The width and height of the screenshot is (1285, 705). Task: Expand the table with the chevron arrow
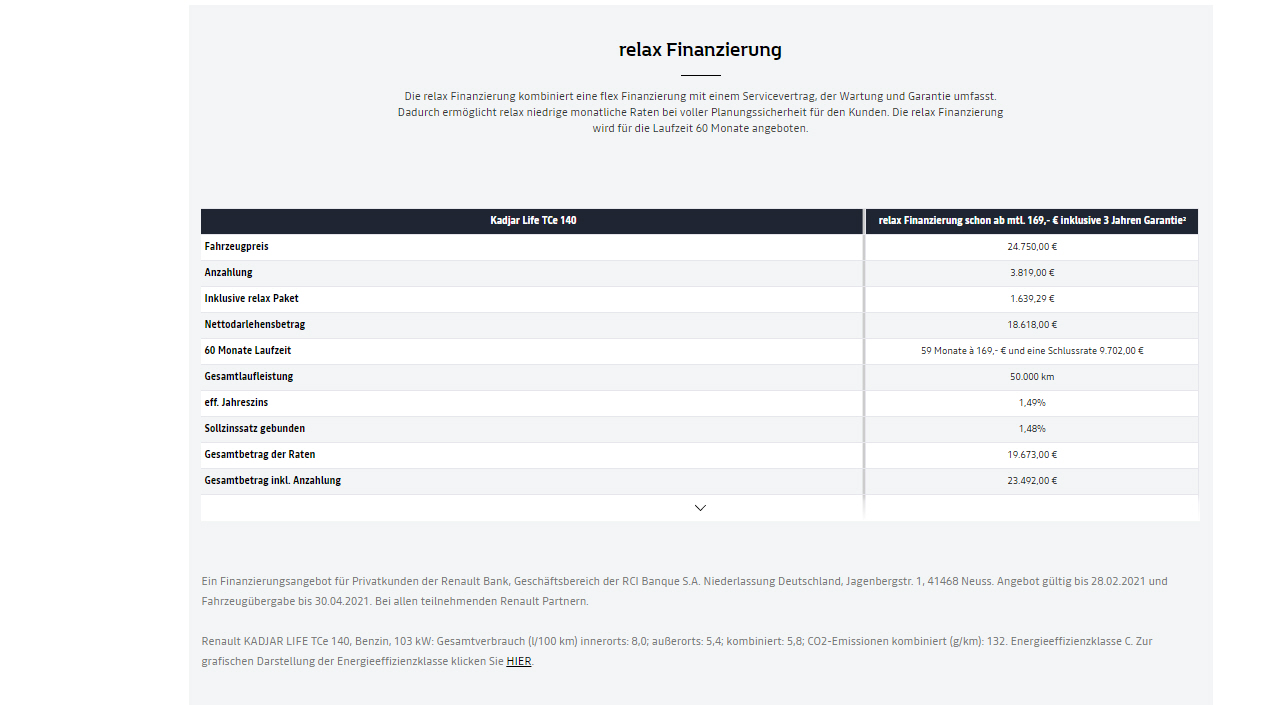point(700,508)
